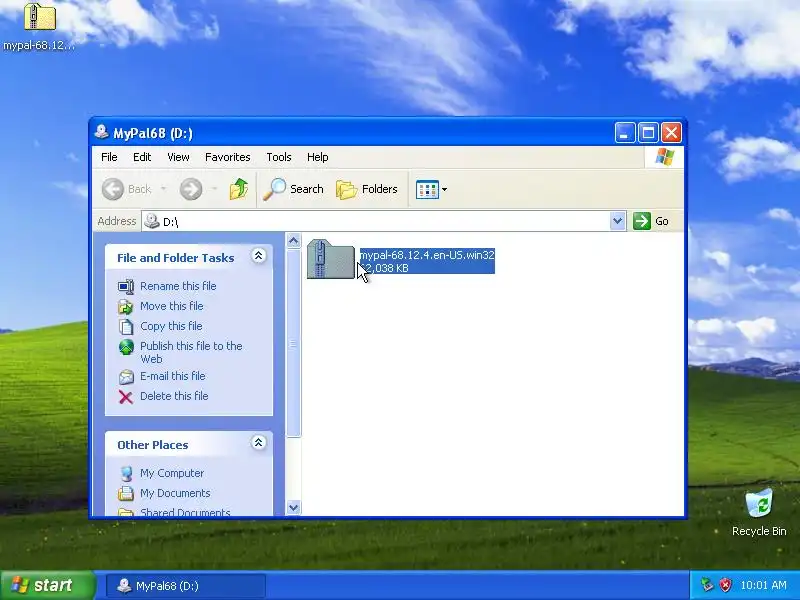The image size is (800, 600).
Task: Click Copy this file
Action: point(171,326)
